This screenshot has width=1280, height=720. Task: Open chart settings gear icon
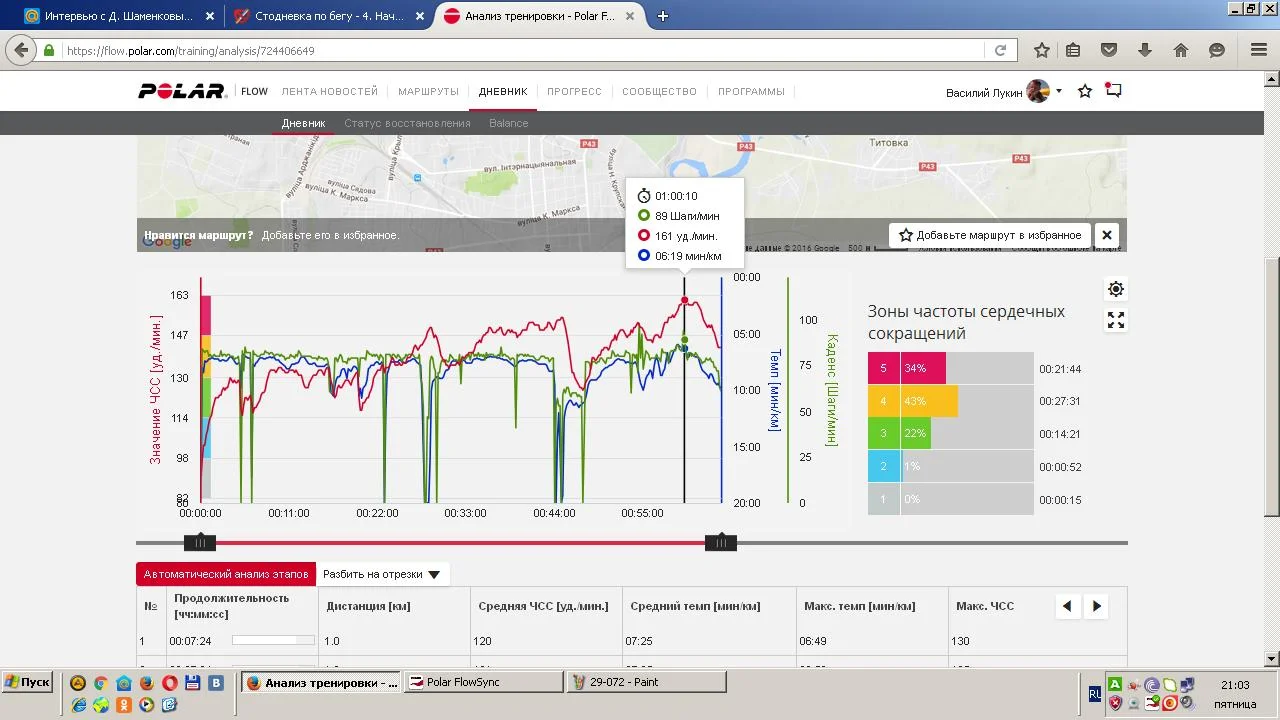(x=1116, y=289)
